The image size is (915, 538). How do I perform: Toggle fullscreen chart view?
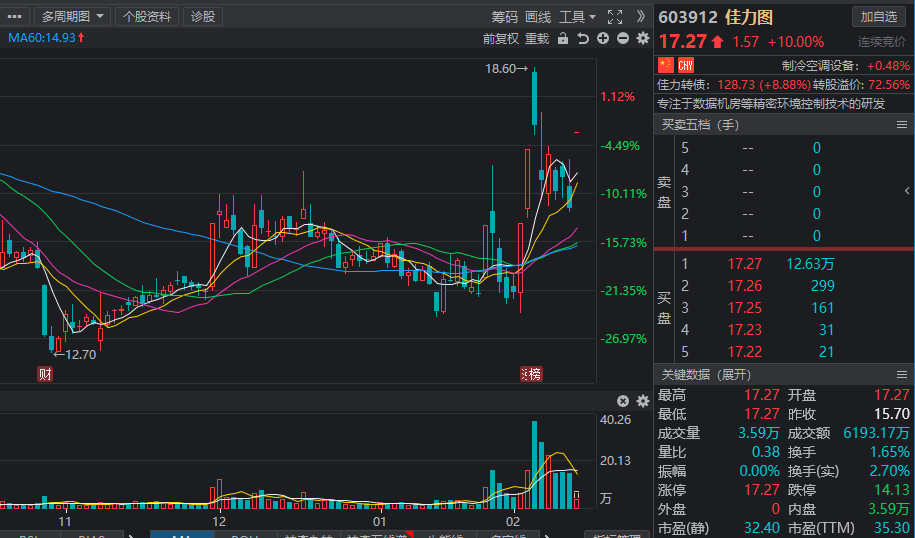(614, 17)
